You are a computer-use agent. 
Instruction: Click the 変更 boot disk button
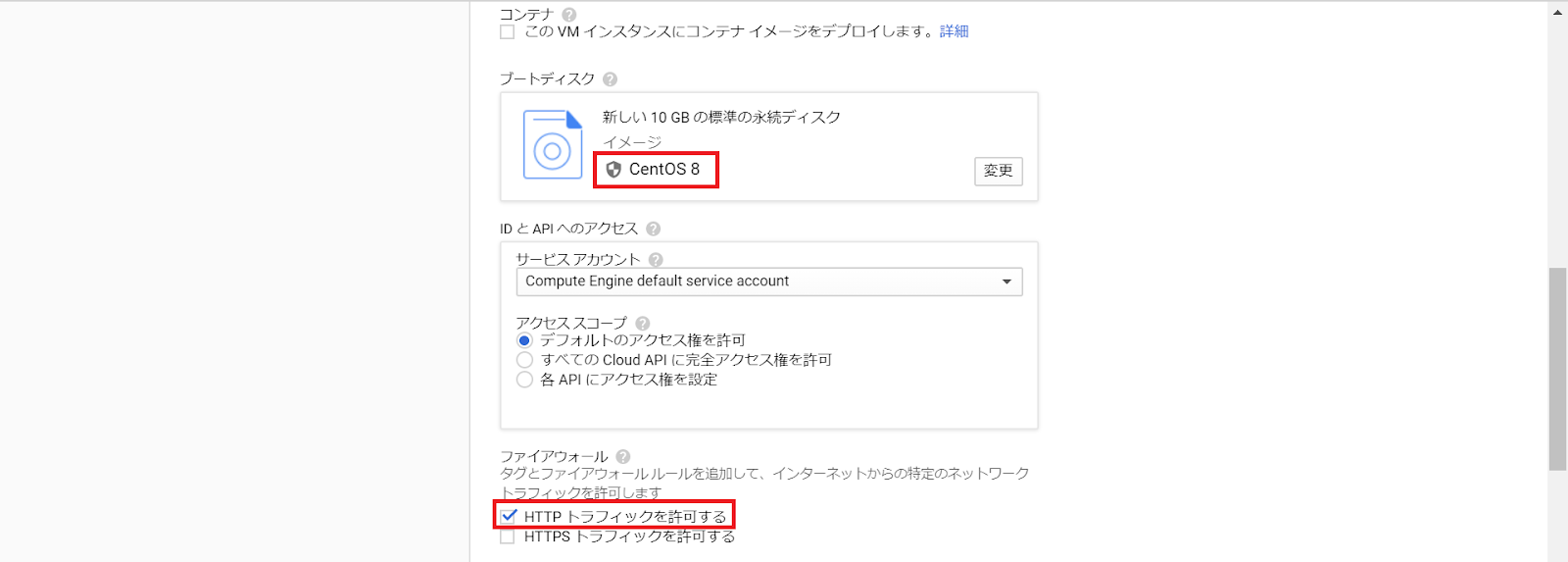click(x=999, y=171)
